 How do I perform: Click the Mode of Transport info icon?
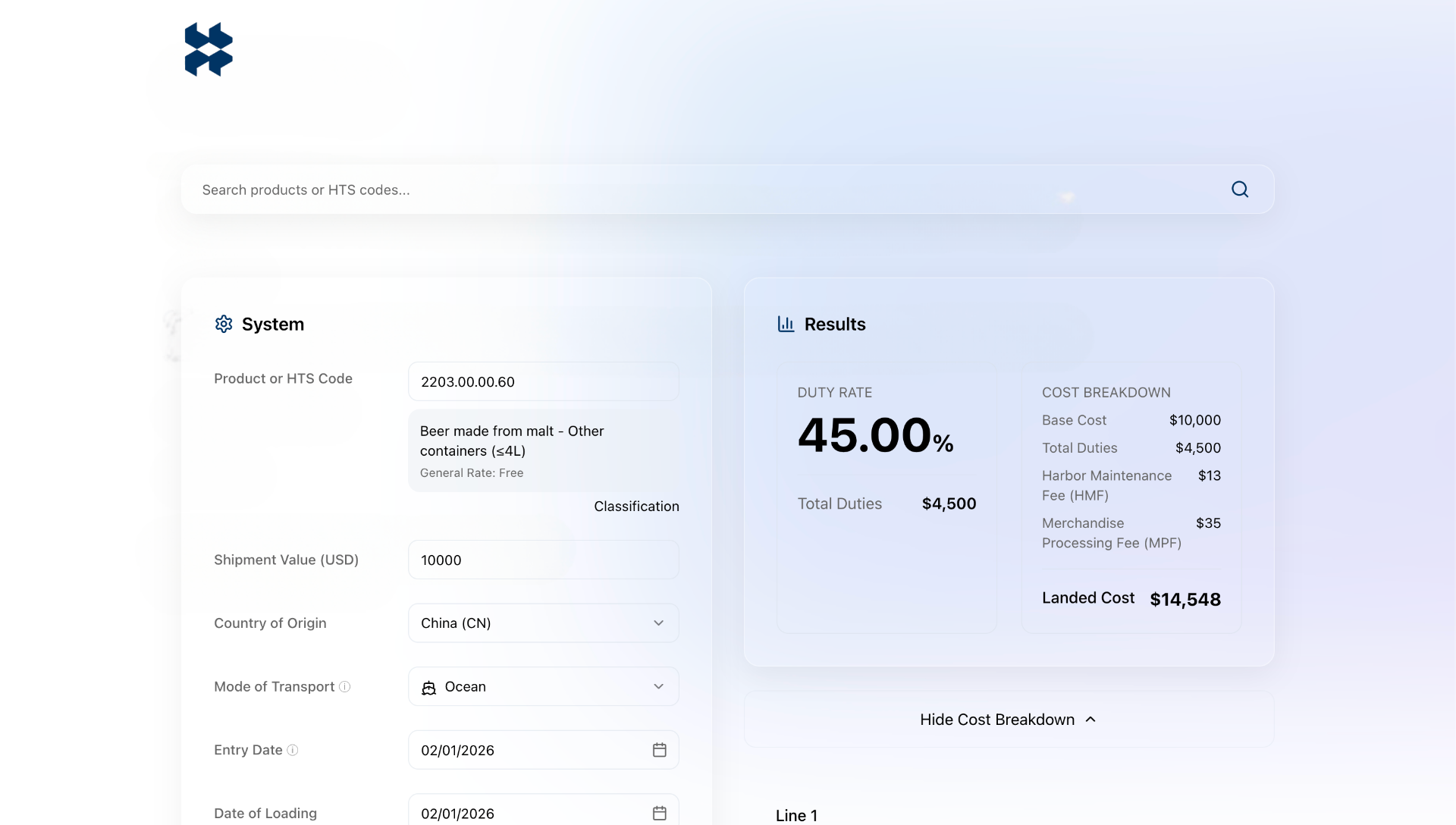coord(345,687)
